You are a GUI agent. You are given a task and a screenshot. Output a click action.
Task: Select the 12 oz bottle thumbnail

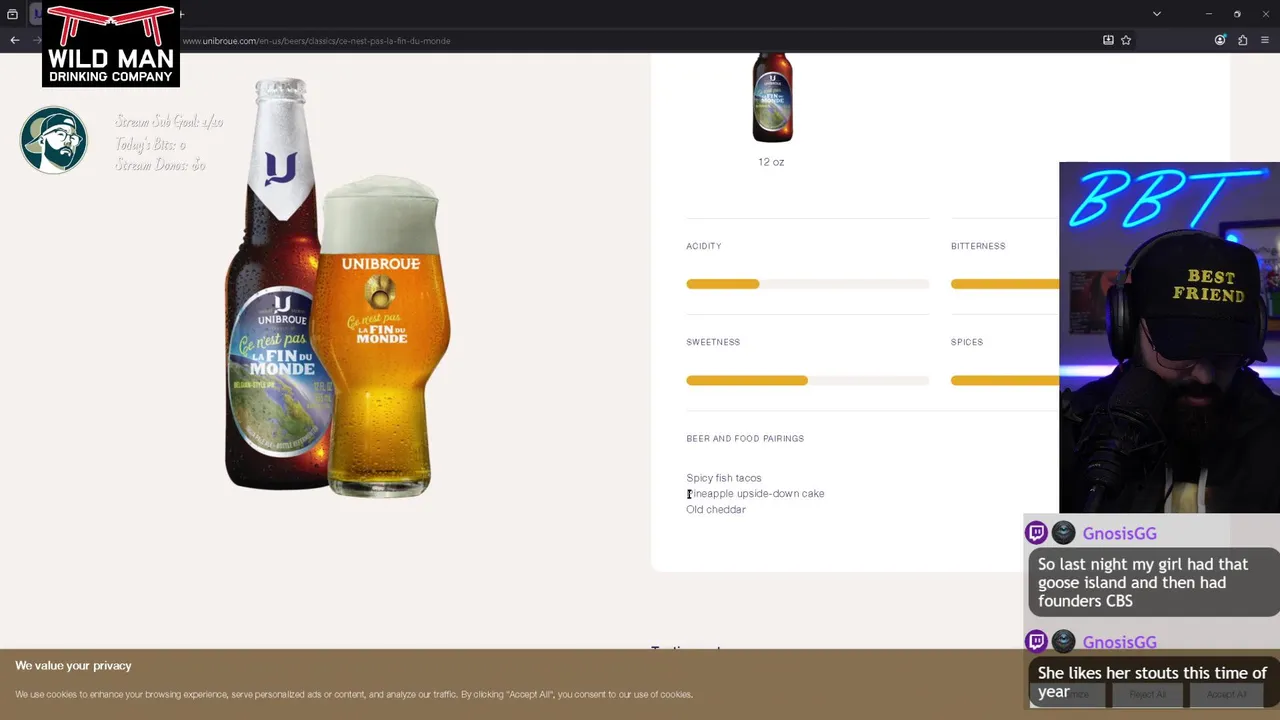pos(772,97)
